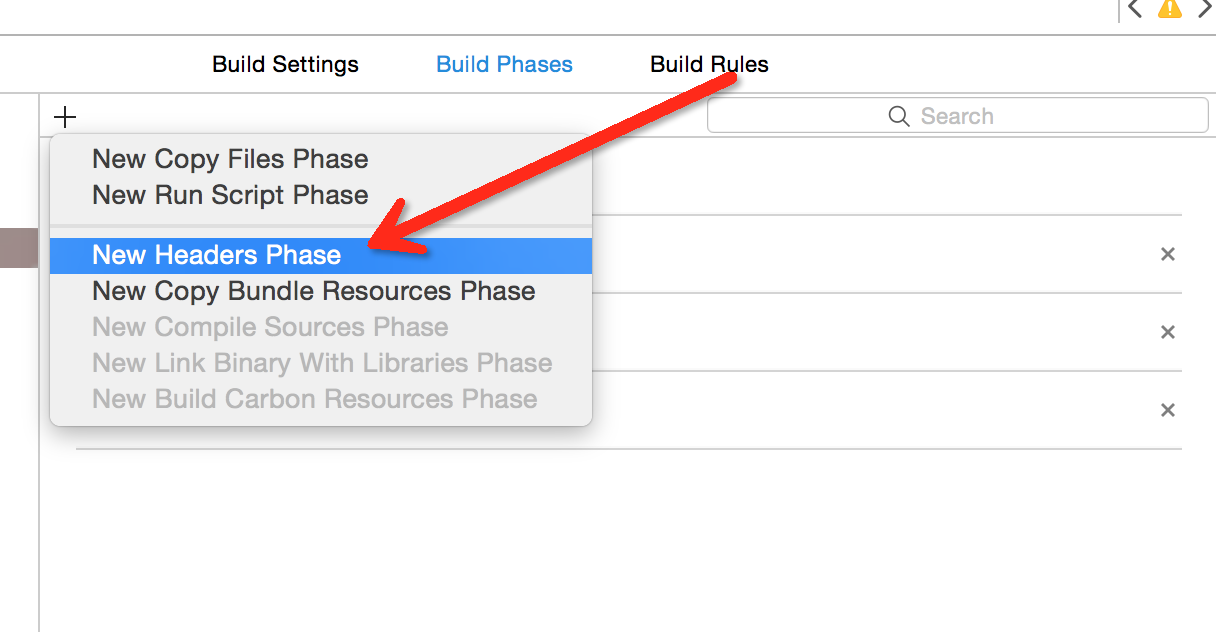
Task: Click the magnifying glass search icon
Action: point(899,116)
